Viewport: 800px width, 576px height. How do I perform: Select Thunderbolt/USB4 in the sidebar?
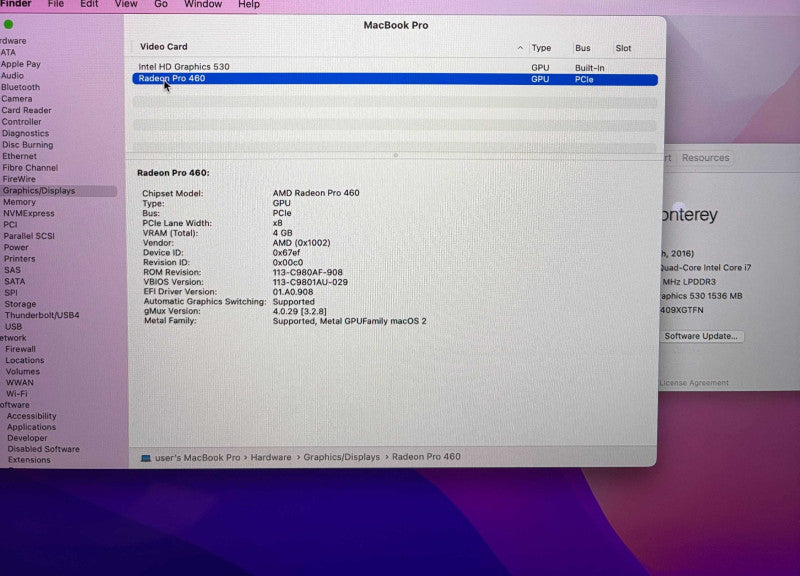click(42, 315)
